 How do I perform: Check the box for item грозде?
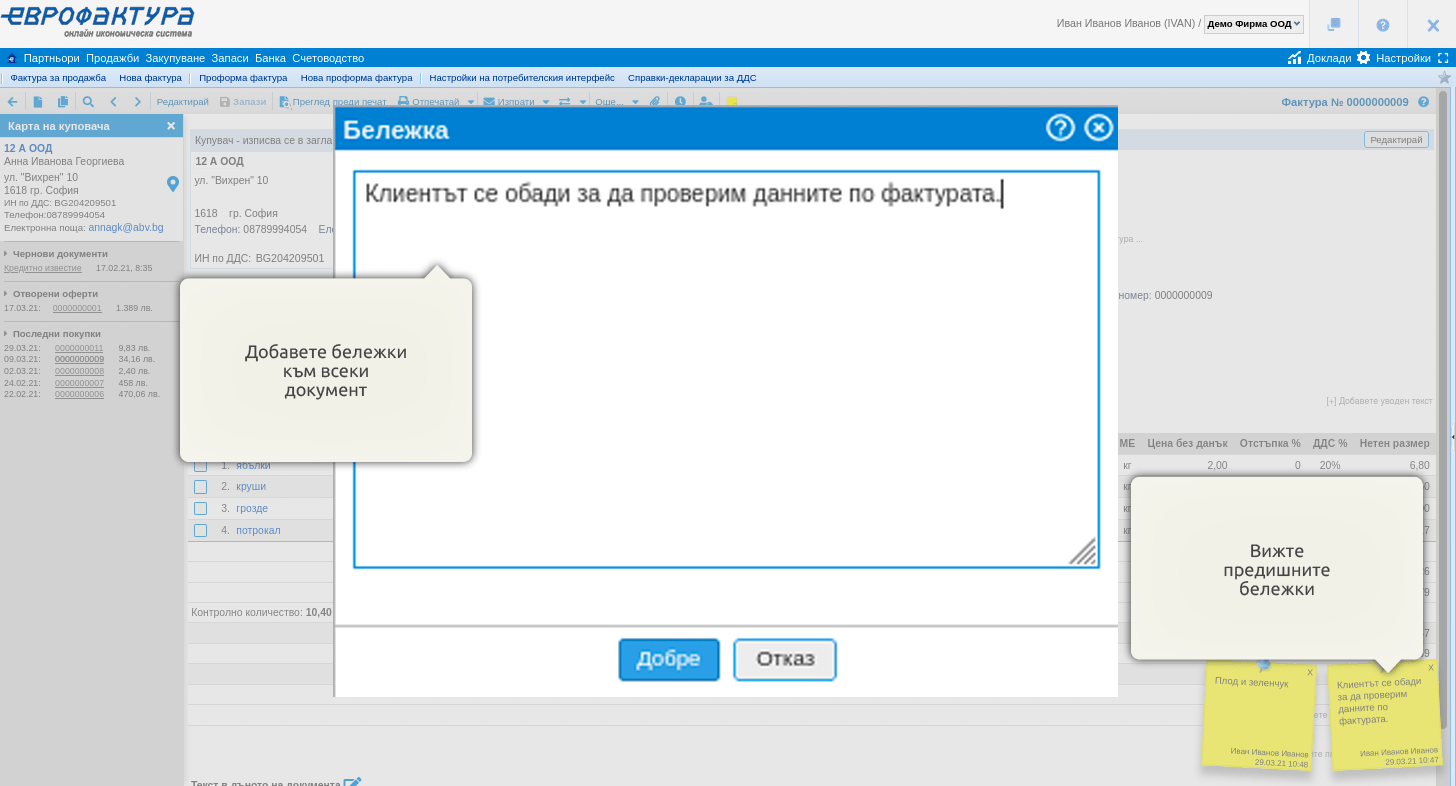click(200, 509)
